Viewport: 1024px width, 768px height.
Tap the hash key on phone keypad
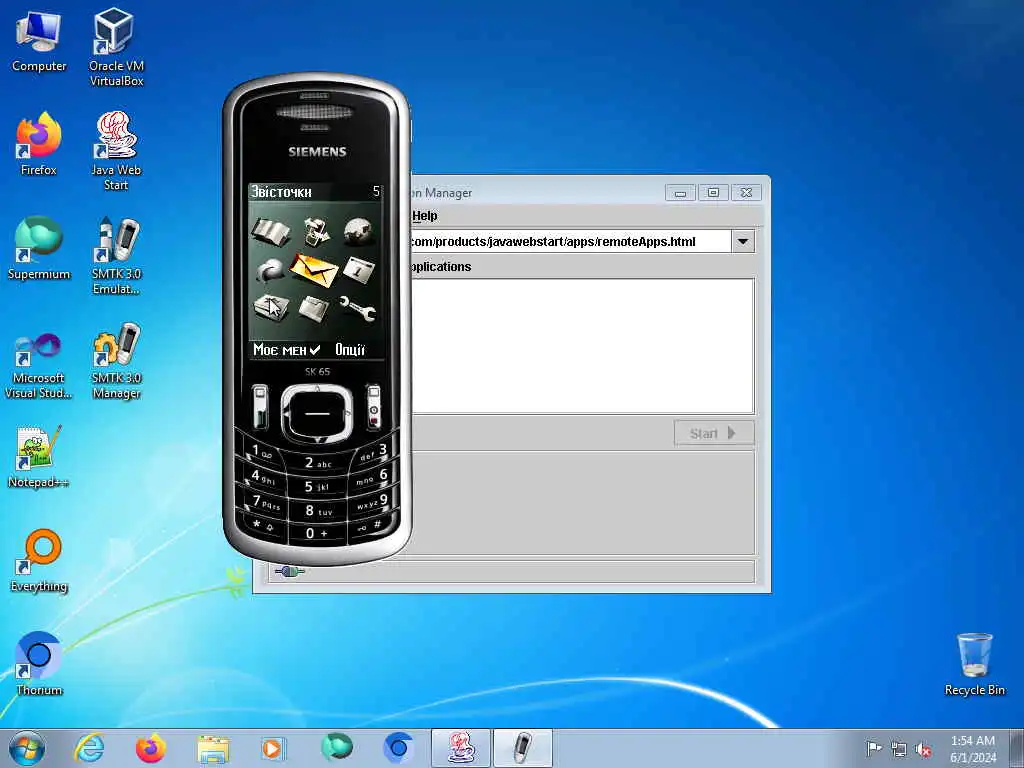(x=370, y=525)
